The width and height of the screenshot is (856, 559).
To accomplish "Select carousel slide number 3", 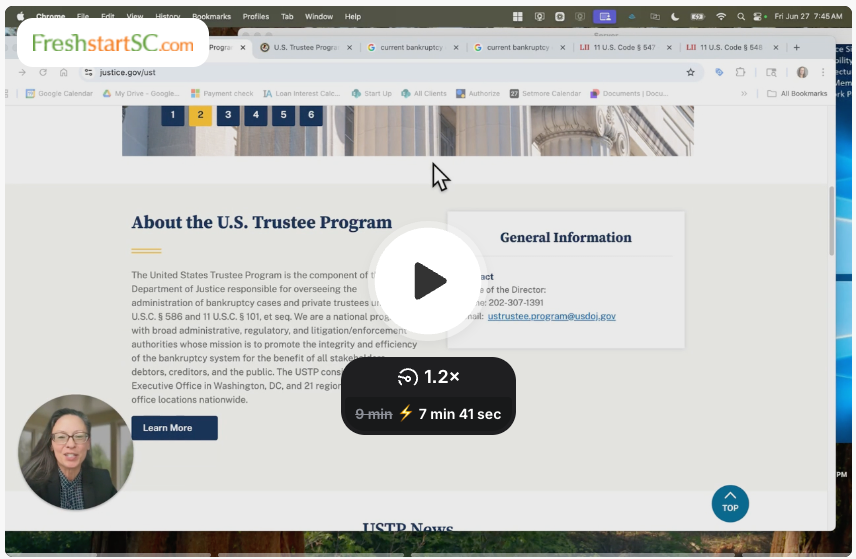I will pos(228,115).
